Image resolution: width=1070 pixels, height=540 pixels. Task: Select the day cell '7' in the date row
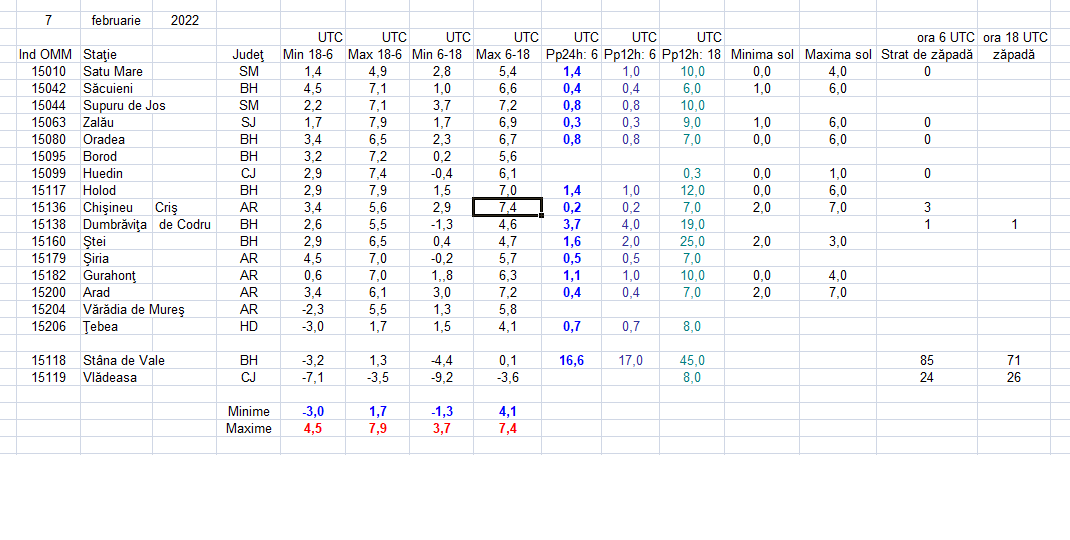(x=48, y=20)
